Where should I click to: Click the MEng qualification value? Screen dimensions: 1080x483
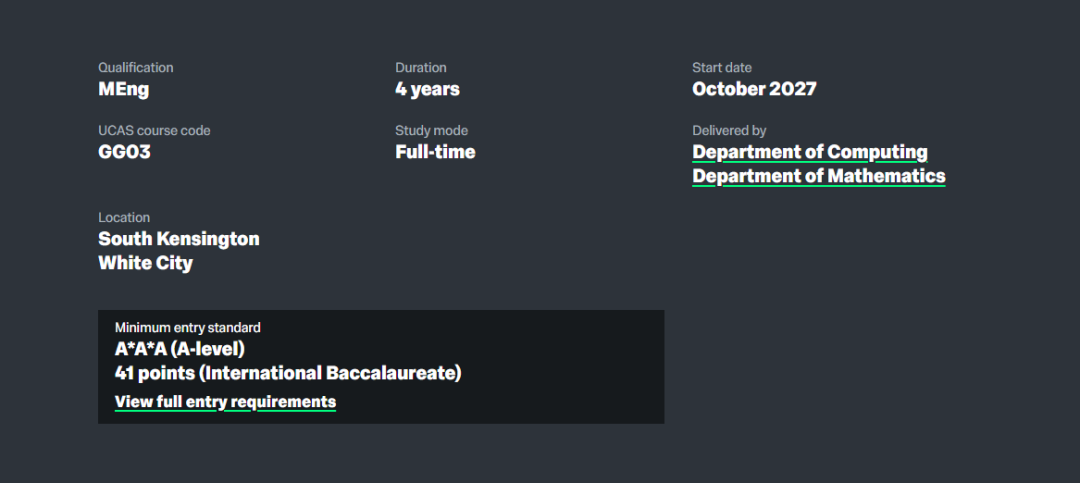coord(124,89)
